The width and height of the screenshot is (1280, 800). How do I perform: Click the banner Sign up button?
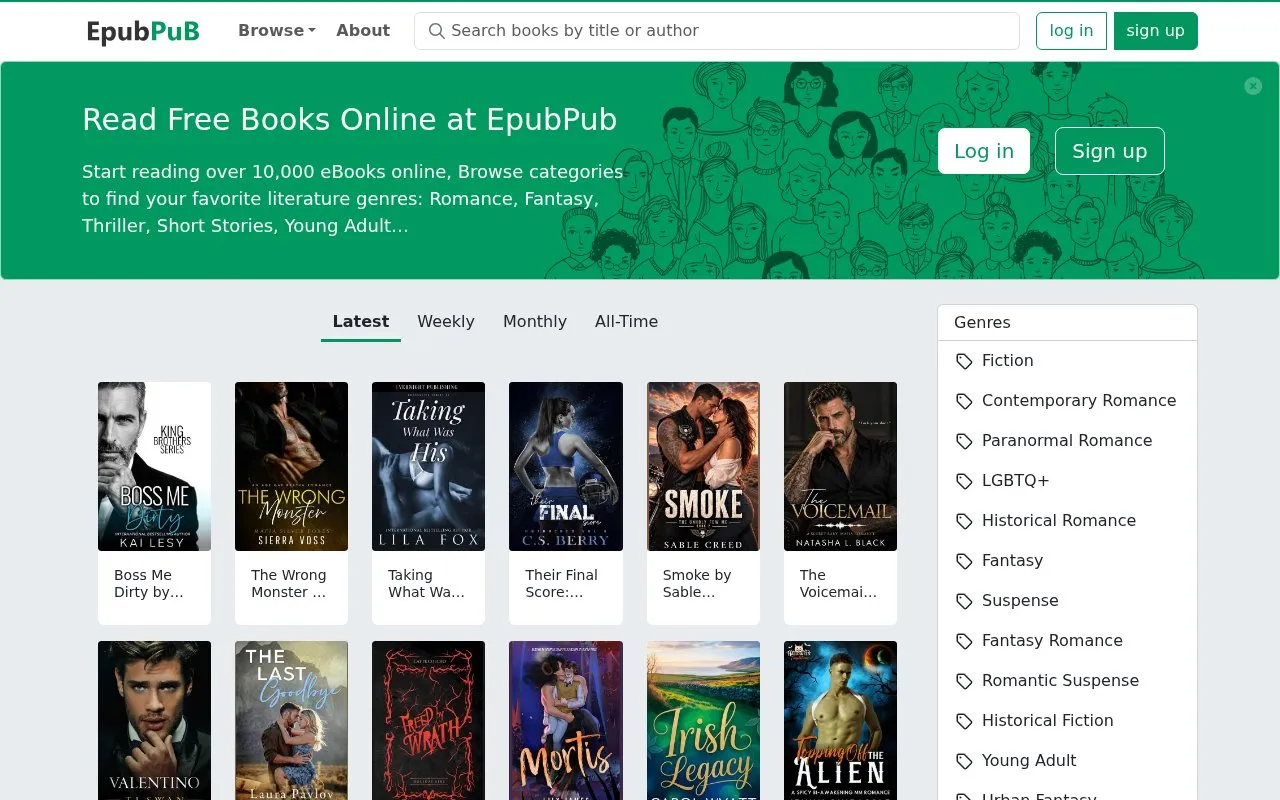click(1110, 151)
